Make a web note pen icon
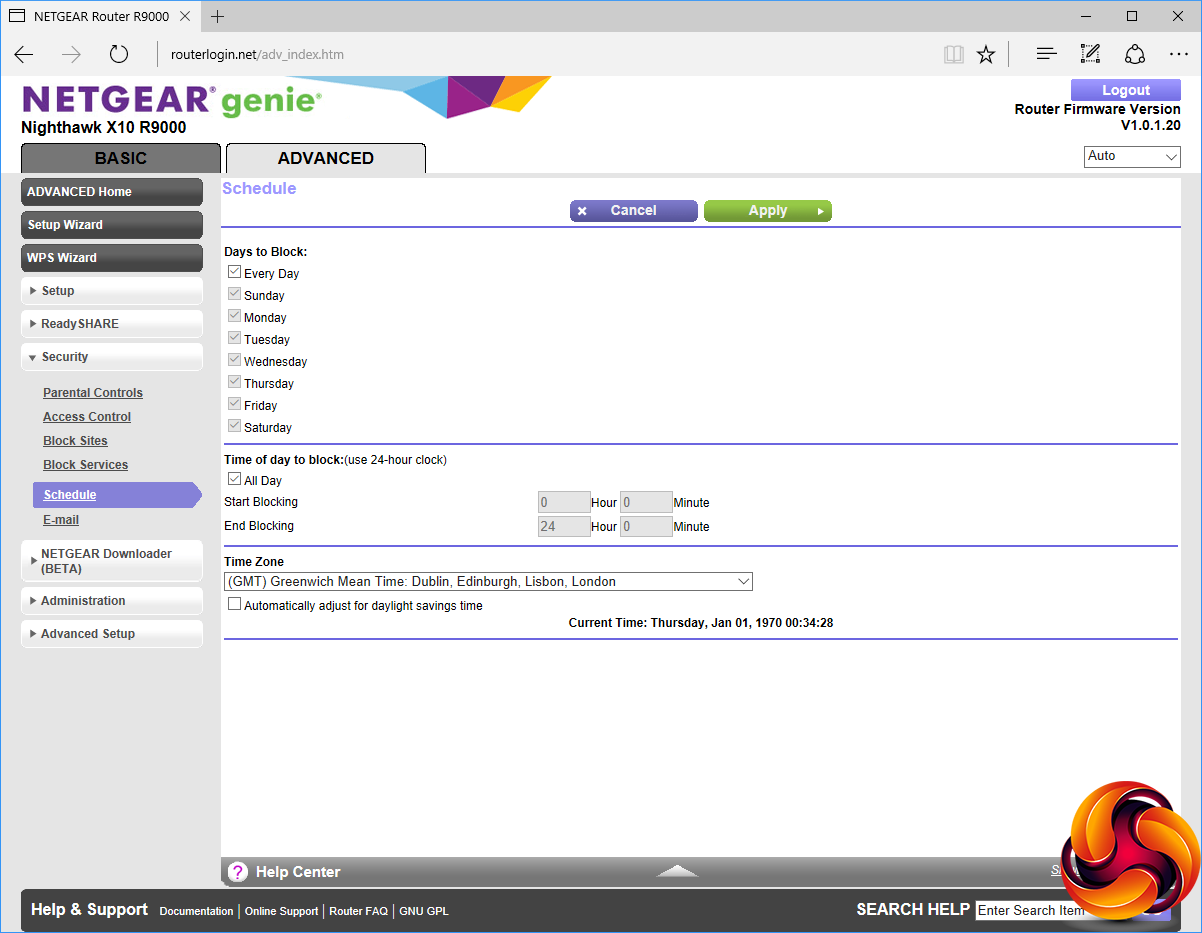 1090,54
